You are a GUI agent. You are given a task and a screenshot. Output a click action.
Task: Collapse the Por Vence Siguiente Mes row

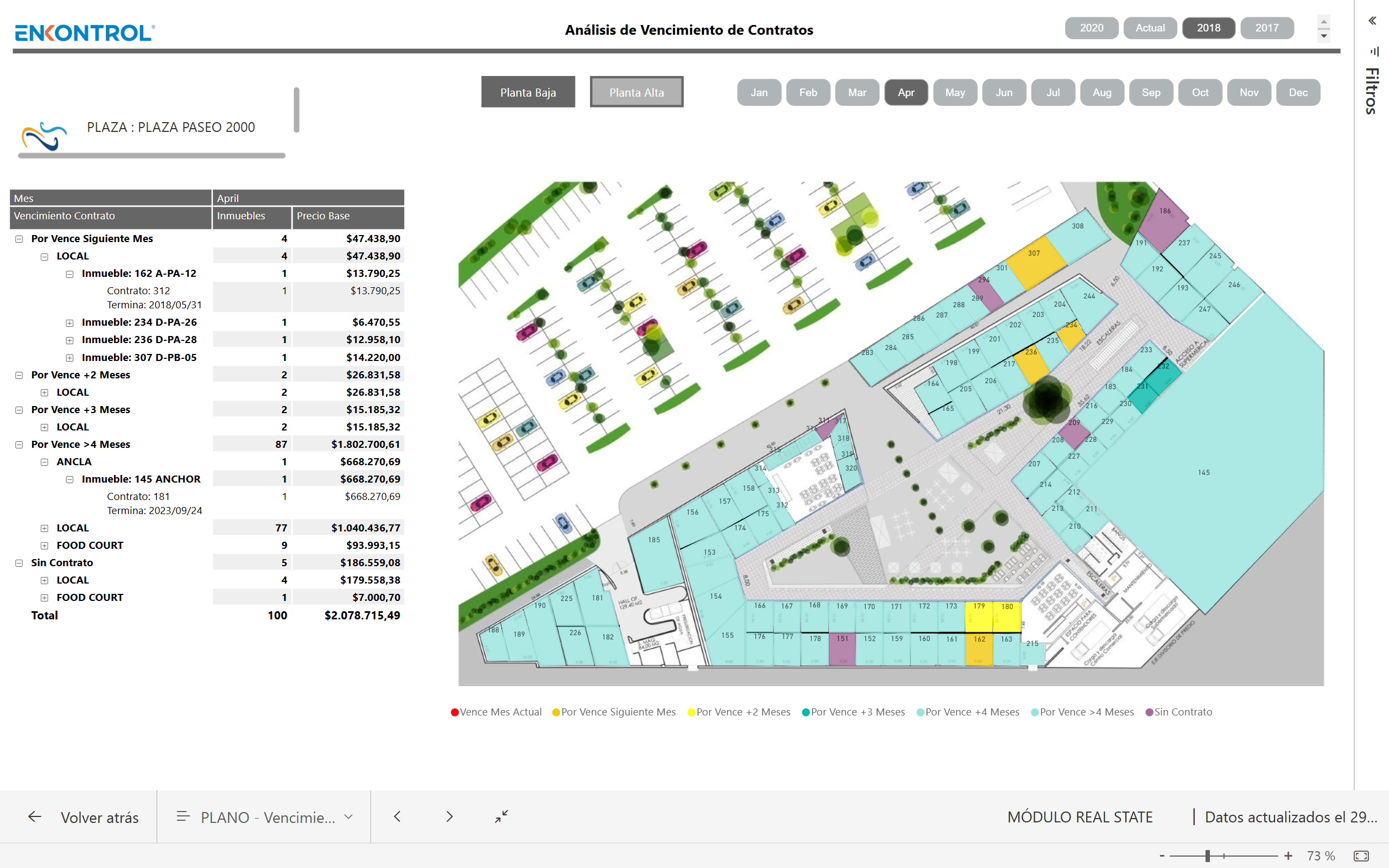pos(19,239)
